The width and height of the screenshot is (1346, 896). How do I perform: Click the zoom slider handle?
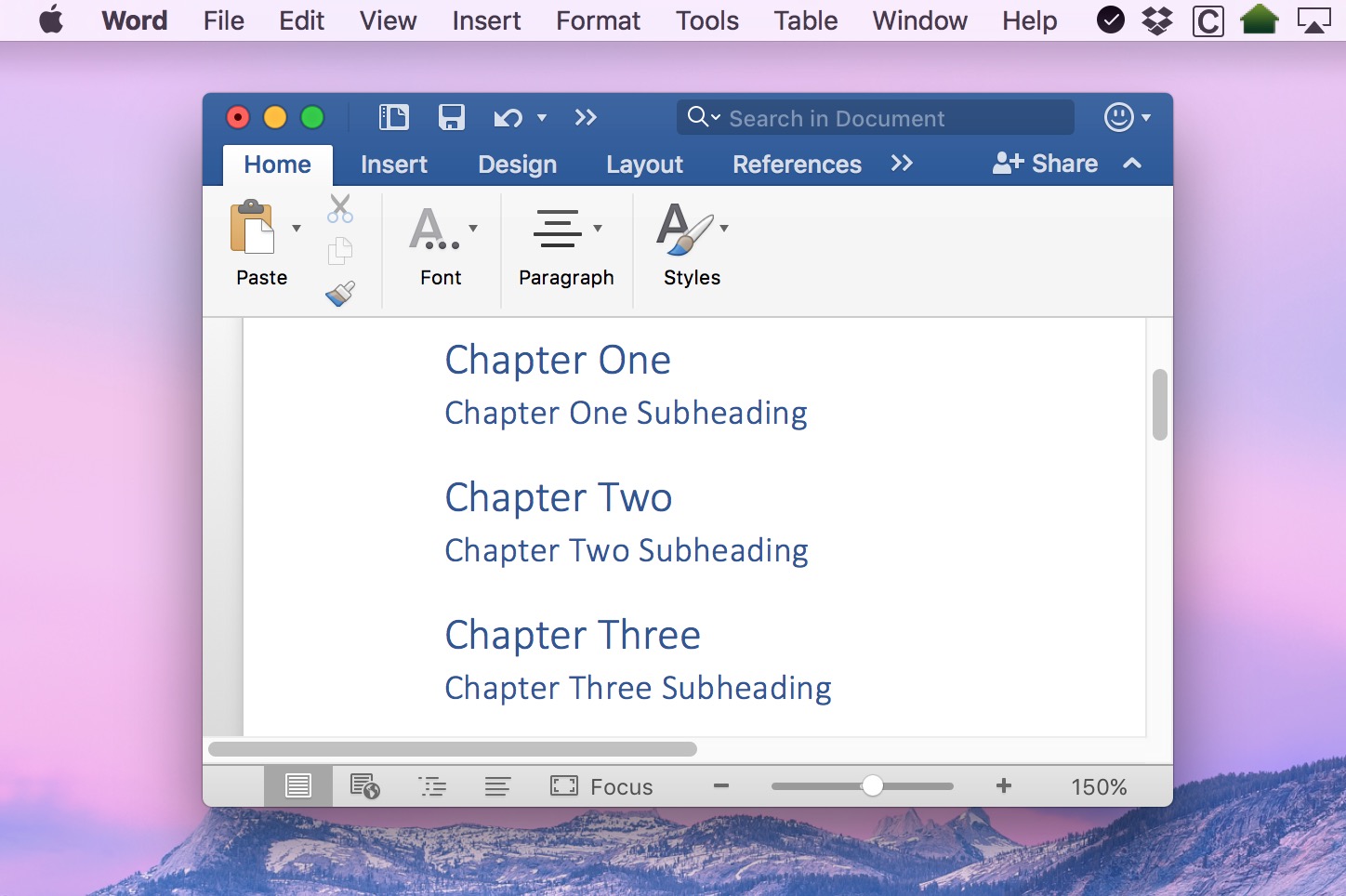click(872, 786)
